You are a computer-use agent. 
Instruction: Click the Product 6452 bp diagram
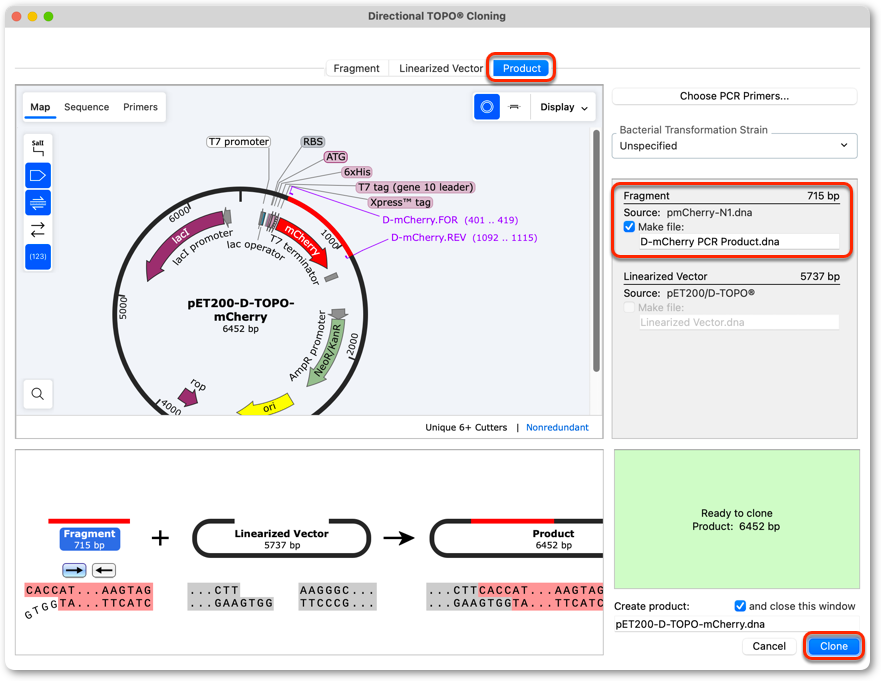[x=517, y=538]
